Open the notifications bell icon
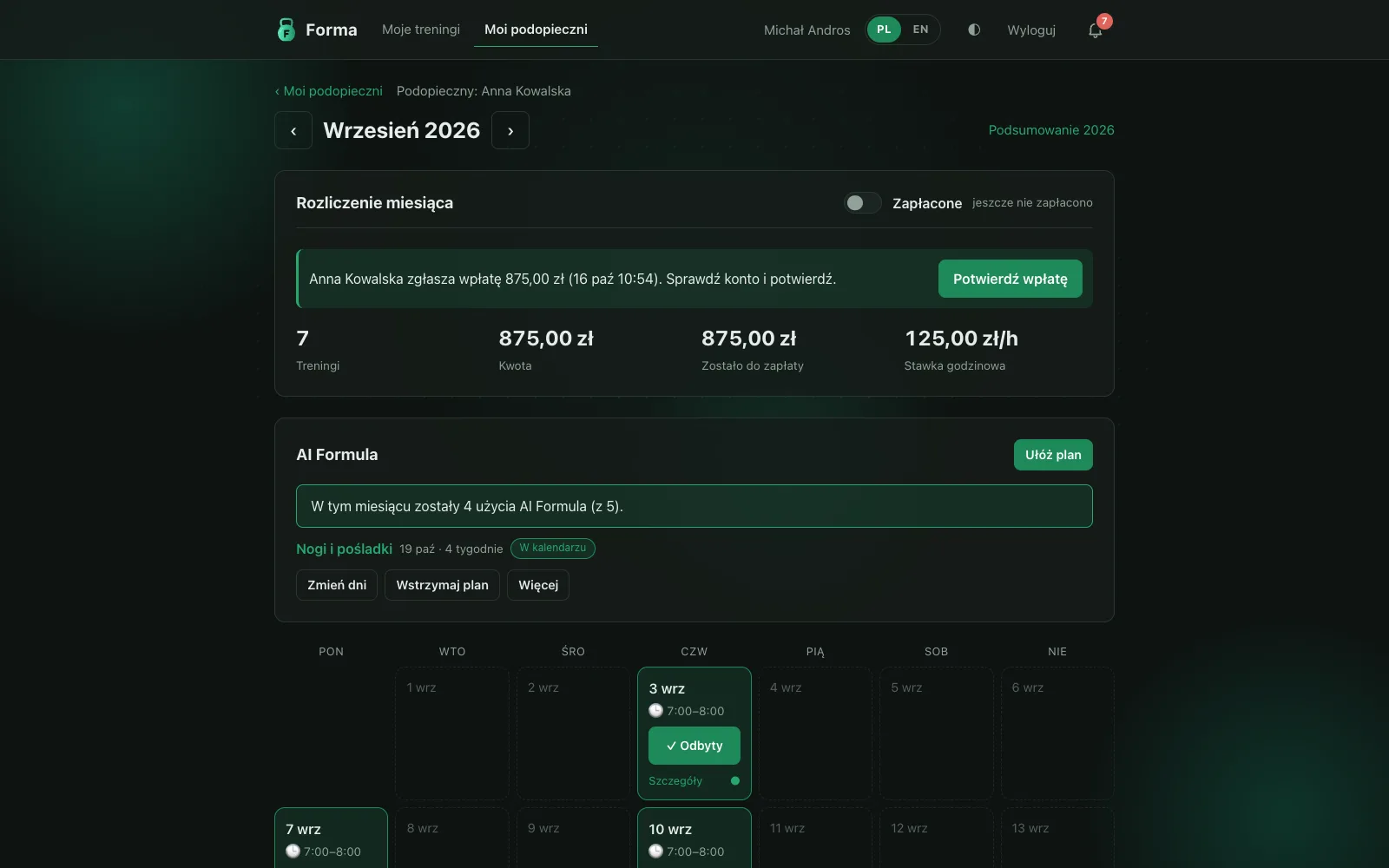 tap(1096, 30)
